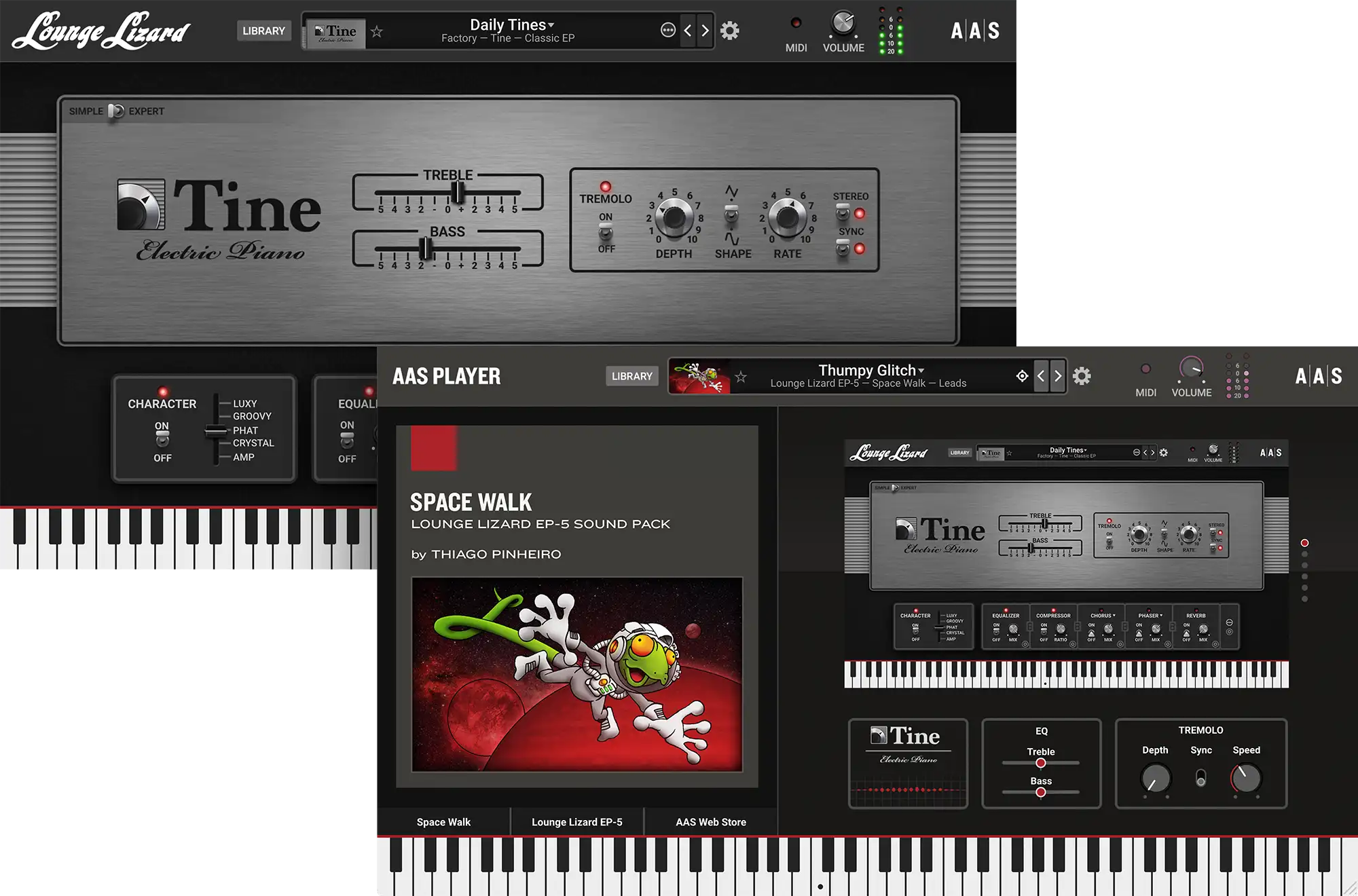1358x896 pixels.
Task: Click the tremolo Depth knob in Lounge Lizard
Action: [674, 218]
